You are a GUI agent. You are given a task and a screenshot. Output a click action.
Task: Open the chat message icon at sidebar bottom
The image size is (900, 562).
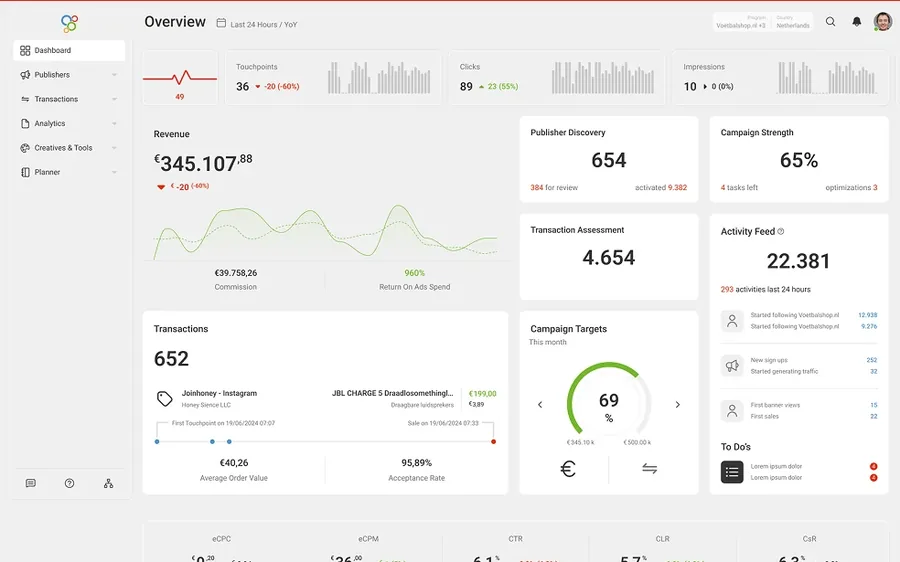pyautogui.click(x=30, y=483)
